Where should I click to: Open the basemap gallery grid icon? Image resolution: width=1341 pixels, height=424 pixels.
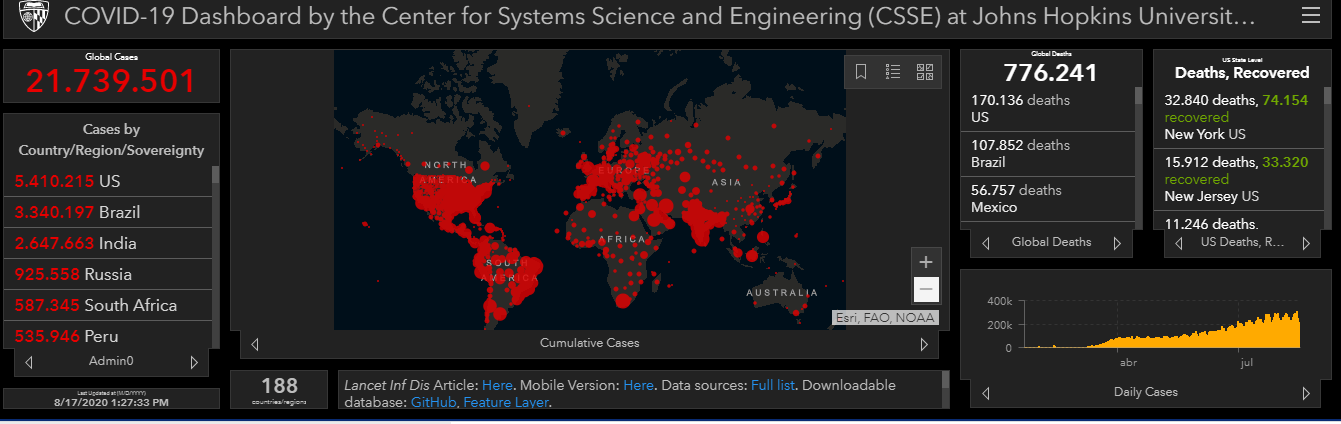pos(925,71)
